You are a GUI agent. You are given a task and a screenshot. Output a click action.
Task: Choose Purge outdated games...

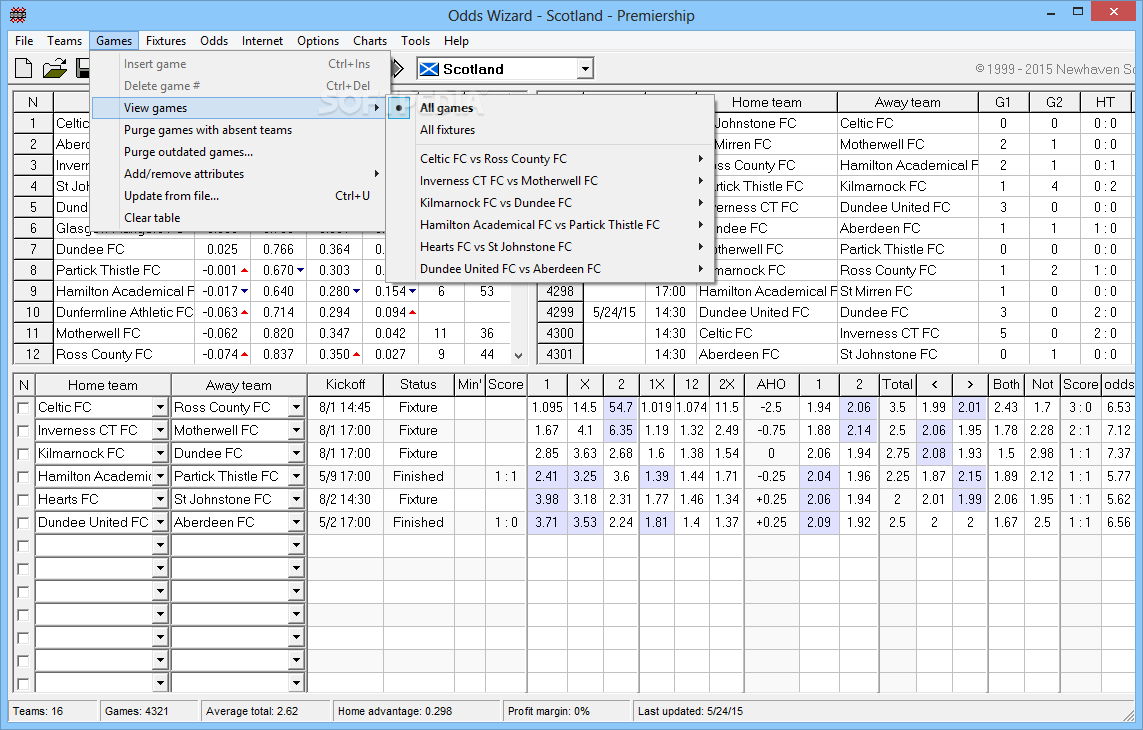(238, 152)
